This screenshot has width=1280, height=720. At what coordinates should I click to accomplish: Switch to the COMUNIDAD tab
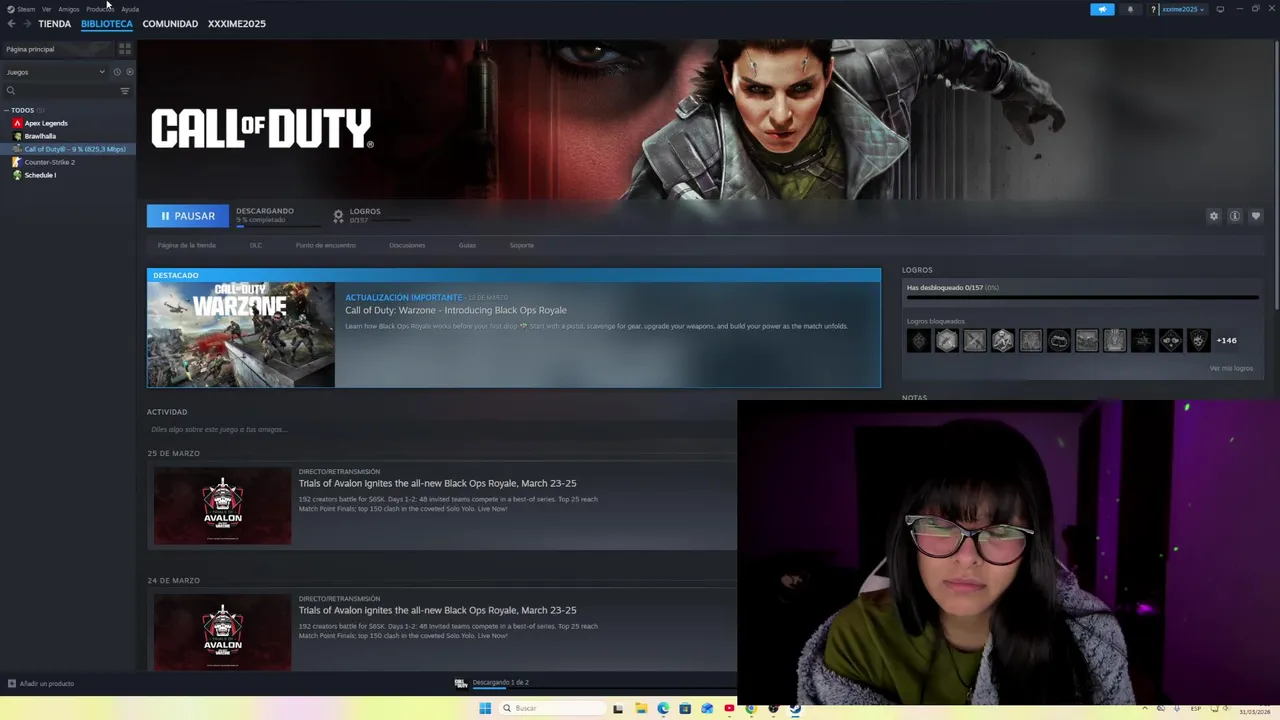click(x=170, y=23)
